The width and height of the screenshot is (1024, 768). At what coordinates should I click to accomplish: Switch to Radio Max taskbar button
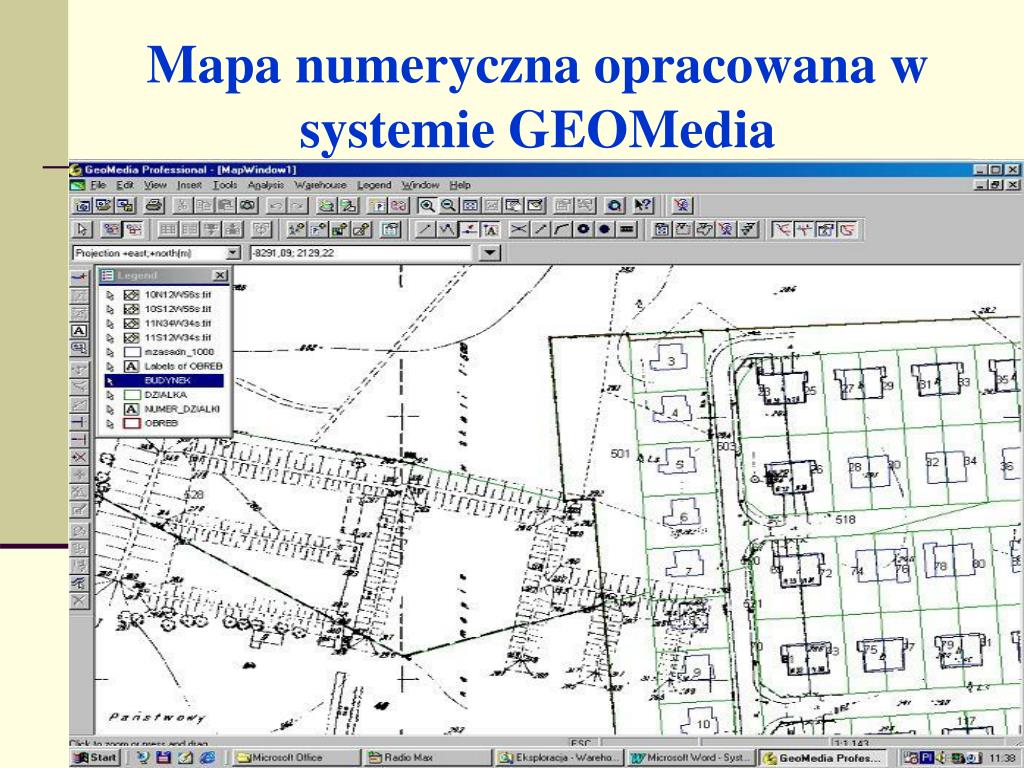426,758
